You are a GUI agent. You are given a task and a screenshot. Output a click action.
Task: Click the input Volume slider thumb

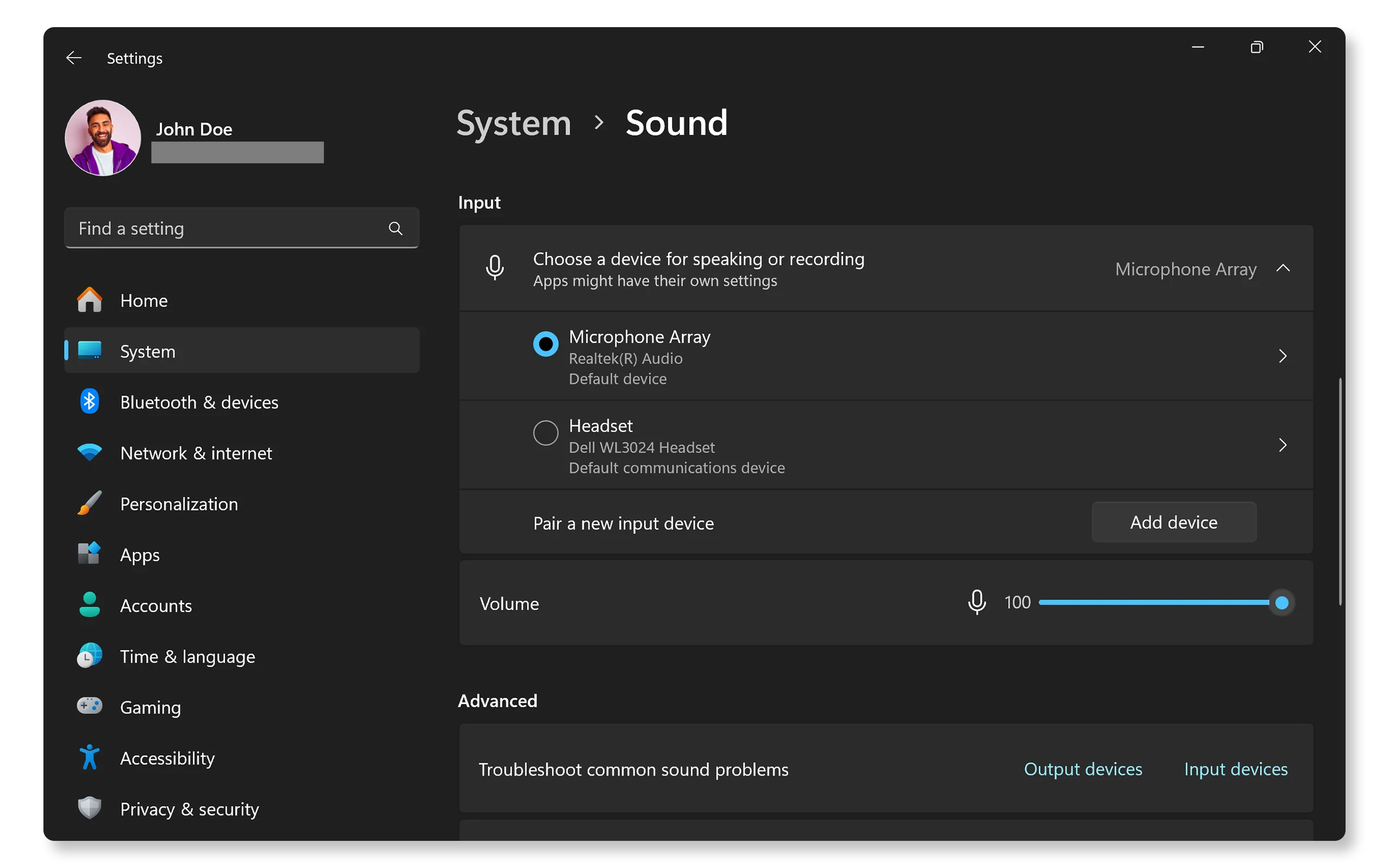point(1282,603)
